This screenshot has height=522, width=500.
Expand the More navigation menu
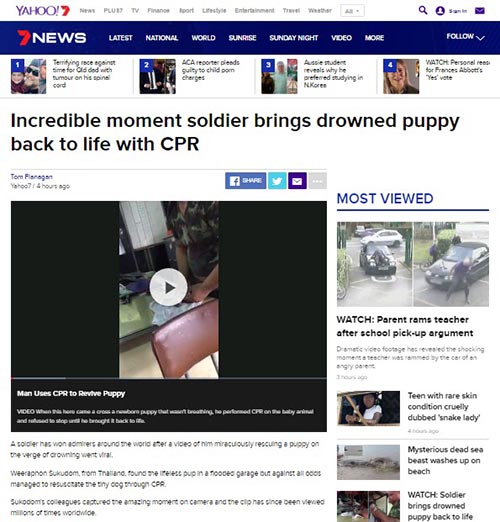(374, 38)
